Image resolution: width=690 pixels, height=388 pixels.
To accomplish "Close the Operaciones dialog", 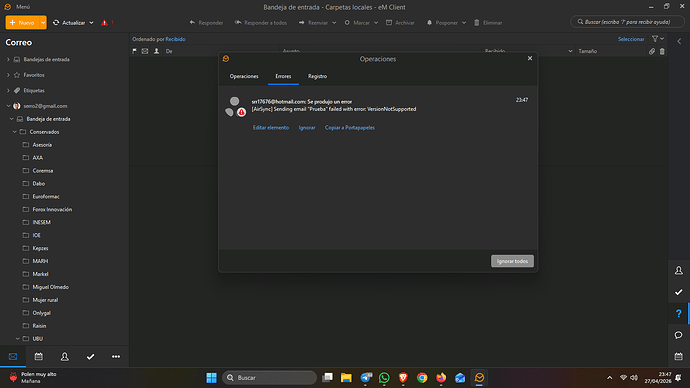I will point(530,58).
